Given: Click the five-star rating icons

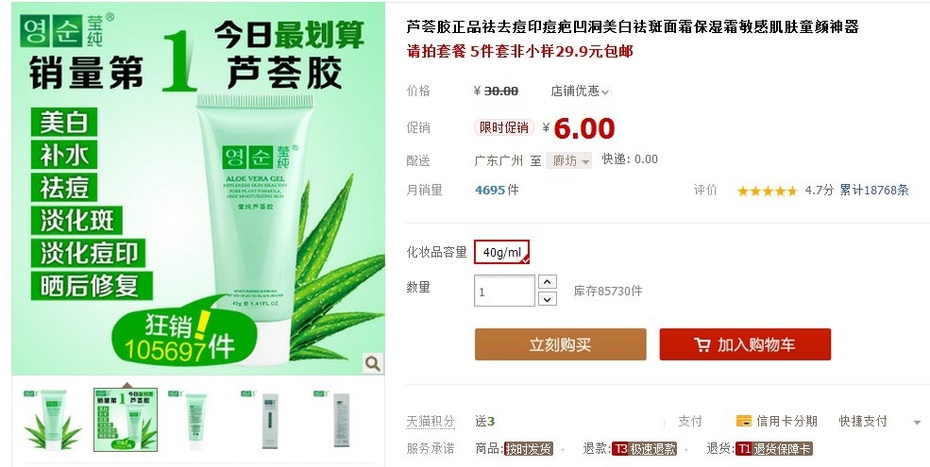Looking at the screenshot, I should [x=767, y=191].
